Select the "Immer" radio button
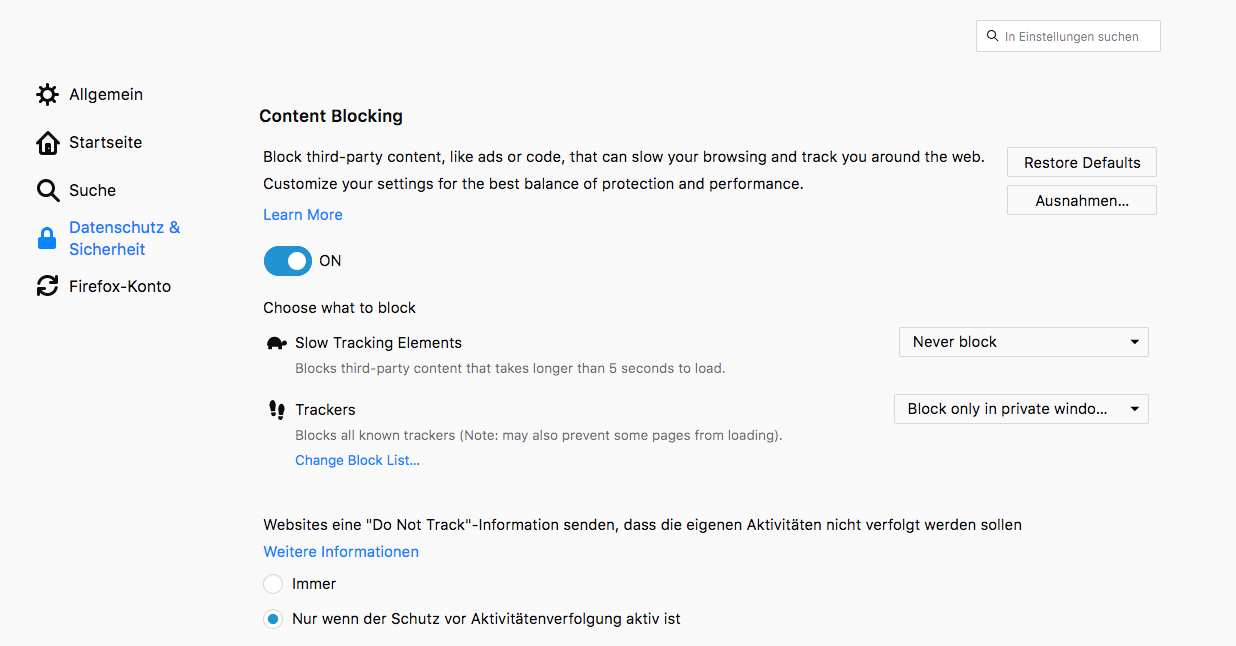Screen dimensions: 1236x646 pos(273,584)
